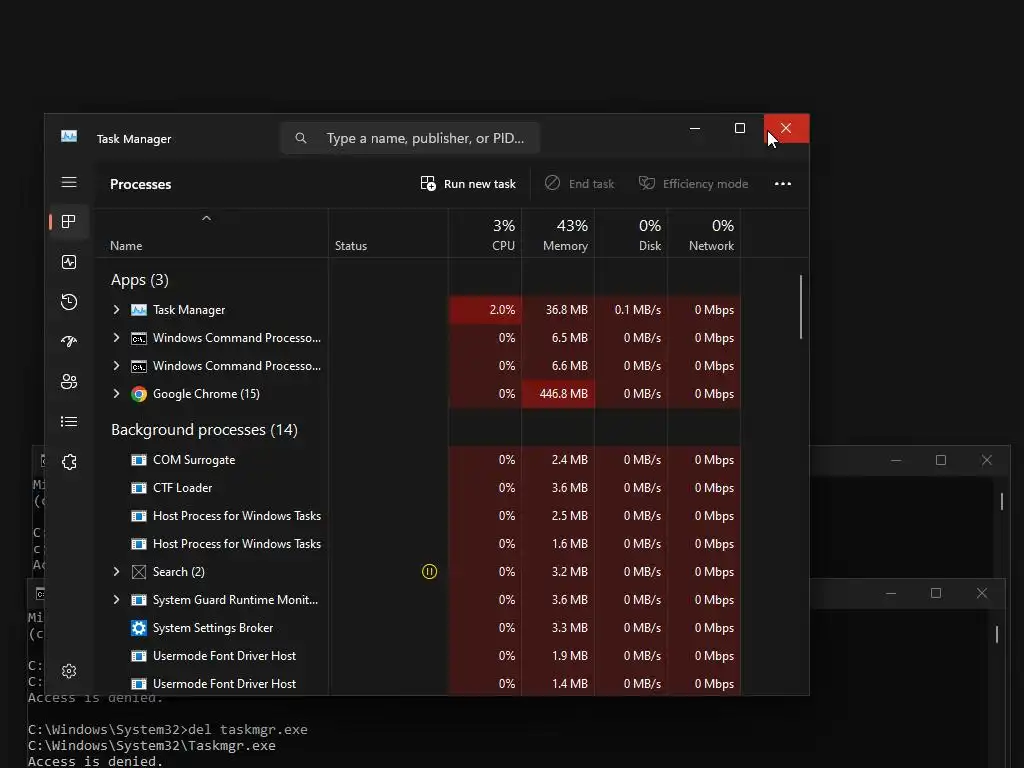Focus the name, publisher, or PID search box
1024x768 pixels.
[410, 138]
